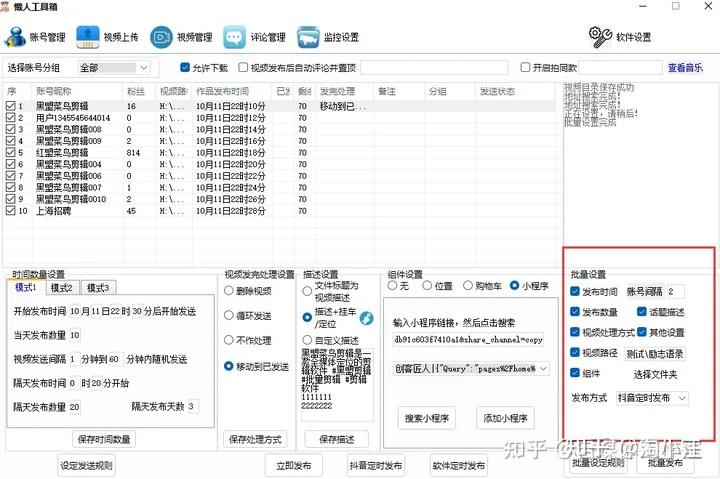720x479 pixels.
Task: Click the 懒人工具箱 app icon in title bar
Action: coord(5,6)
